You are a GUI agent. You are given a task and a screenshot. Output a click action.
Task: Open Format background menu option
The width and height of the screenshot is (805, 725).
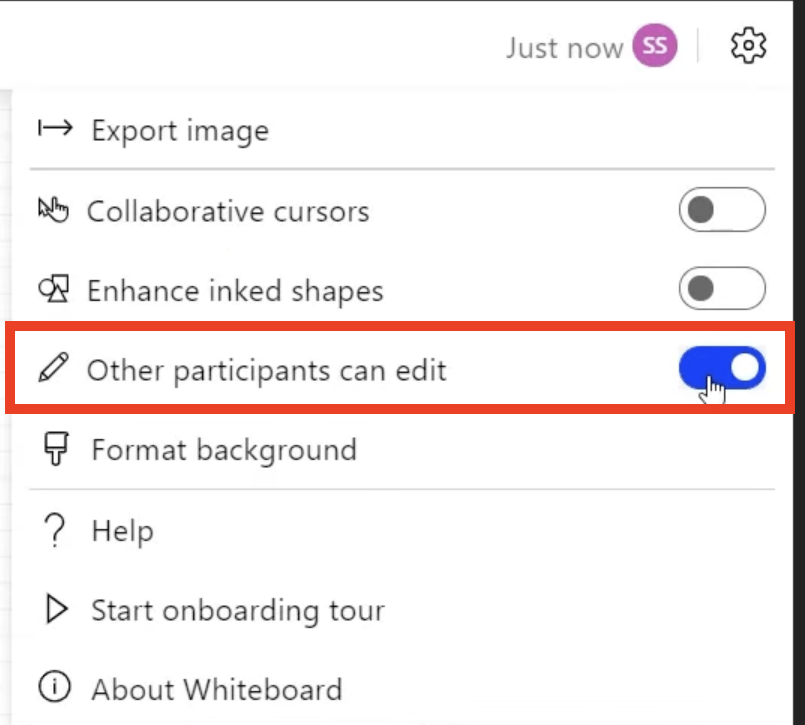[402, 449]
